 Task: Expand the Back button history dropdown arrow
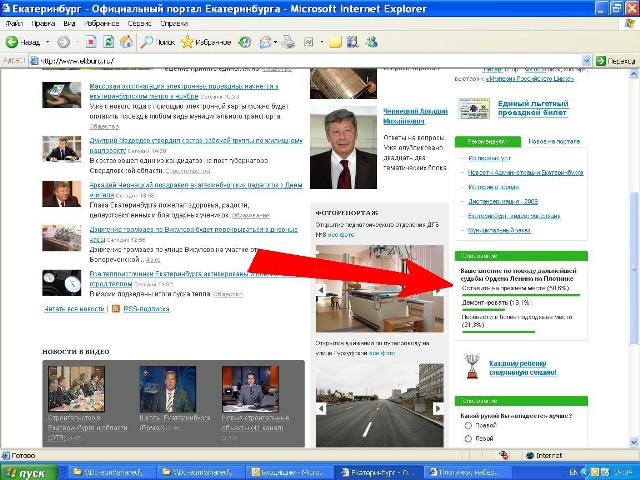tap(48, 42)
